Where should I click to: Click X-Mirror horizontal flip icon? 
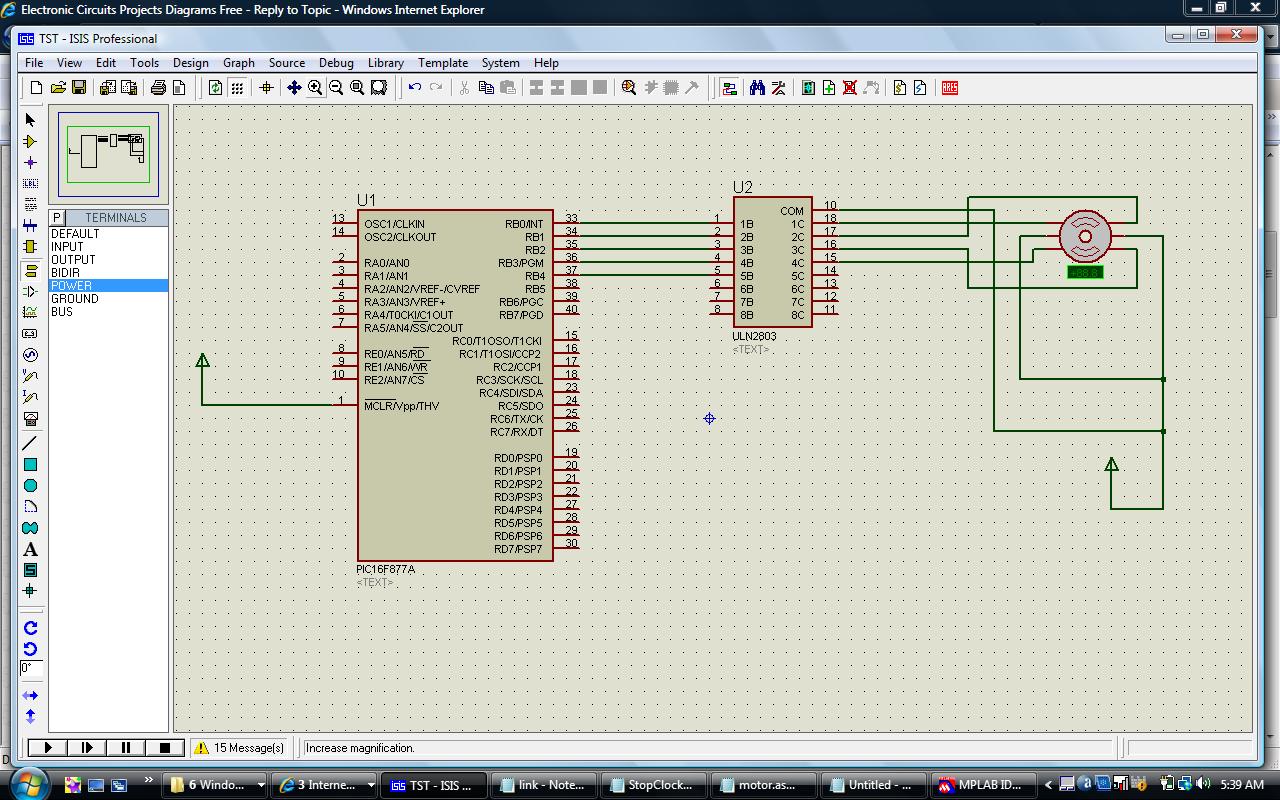pyautogui.click(x=30, y=695)
